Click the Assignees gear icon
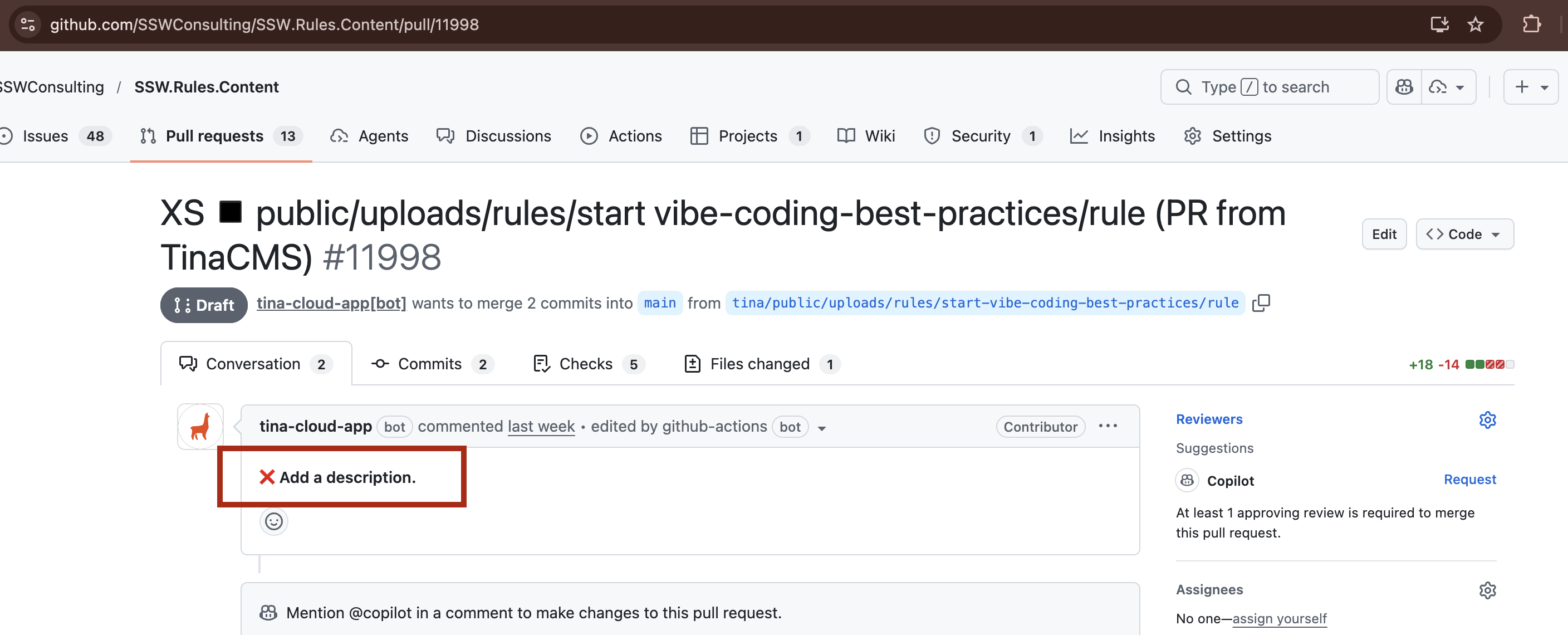The image size is (1568, 635). pyautogui.click(x=1487, y=589)
